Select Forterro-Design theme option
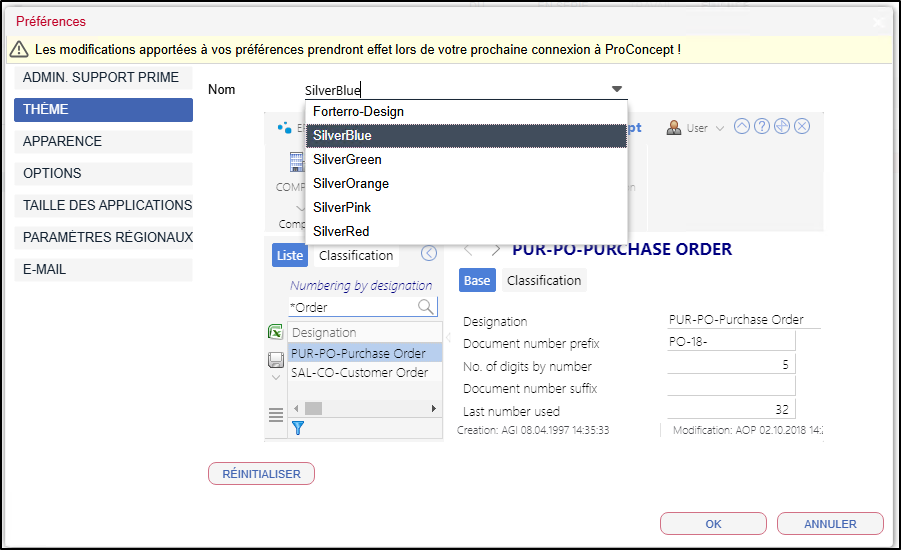Image resolution: width=901 pixels, height=550 pixels. point(358,111)
